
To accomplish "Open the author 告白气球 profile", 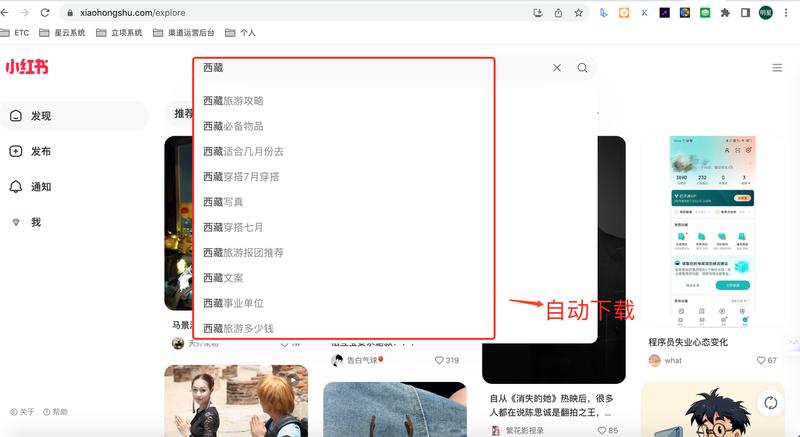I will point(357,361).
